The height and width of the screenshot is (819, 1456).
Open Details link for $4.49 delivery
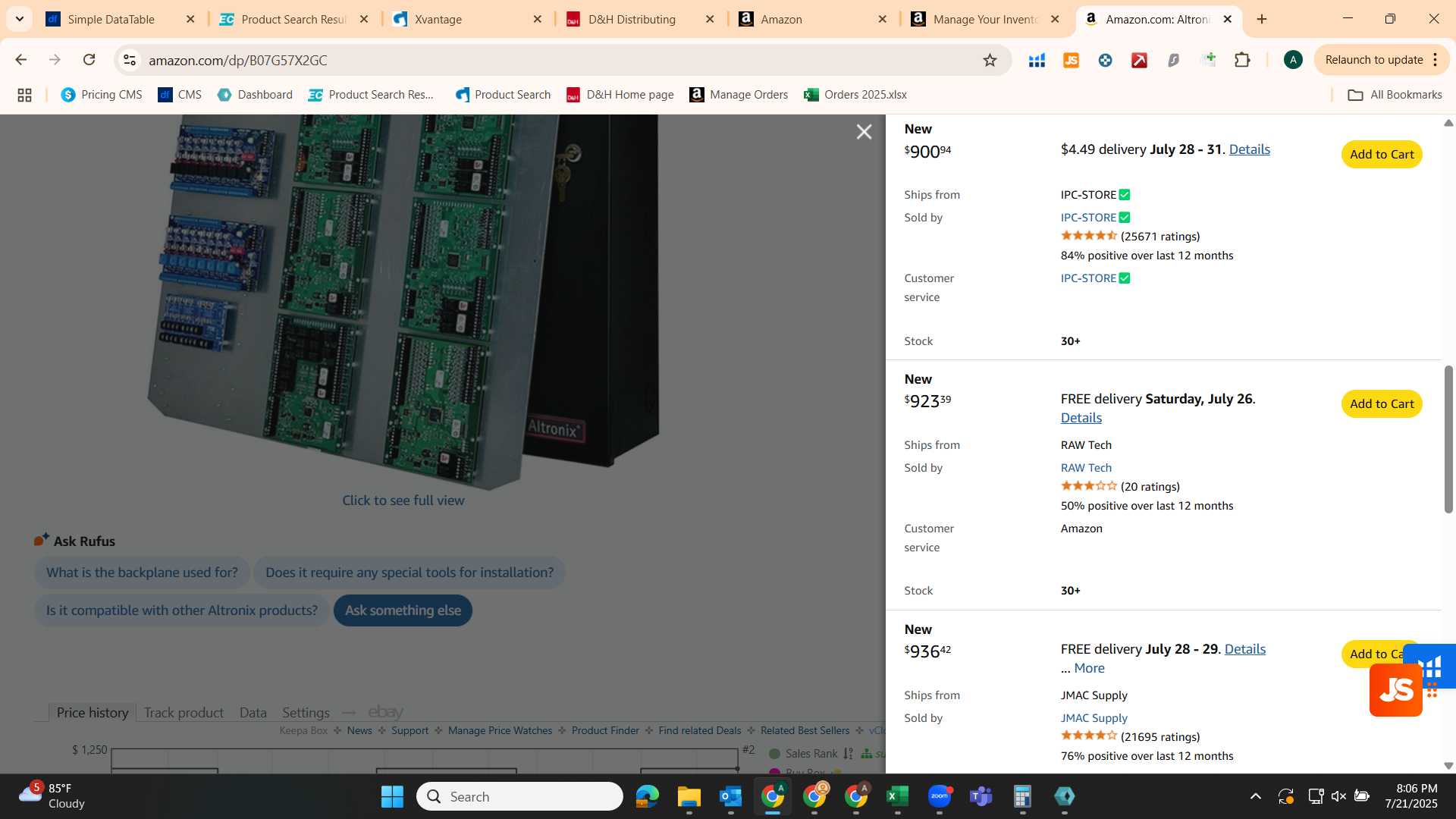tap(1249, 149)
